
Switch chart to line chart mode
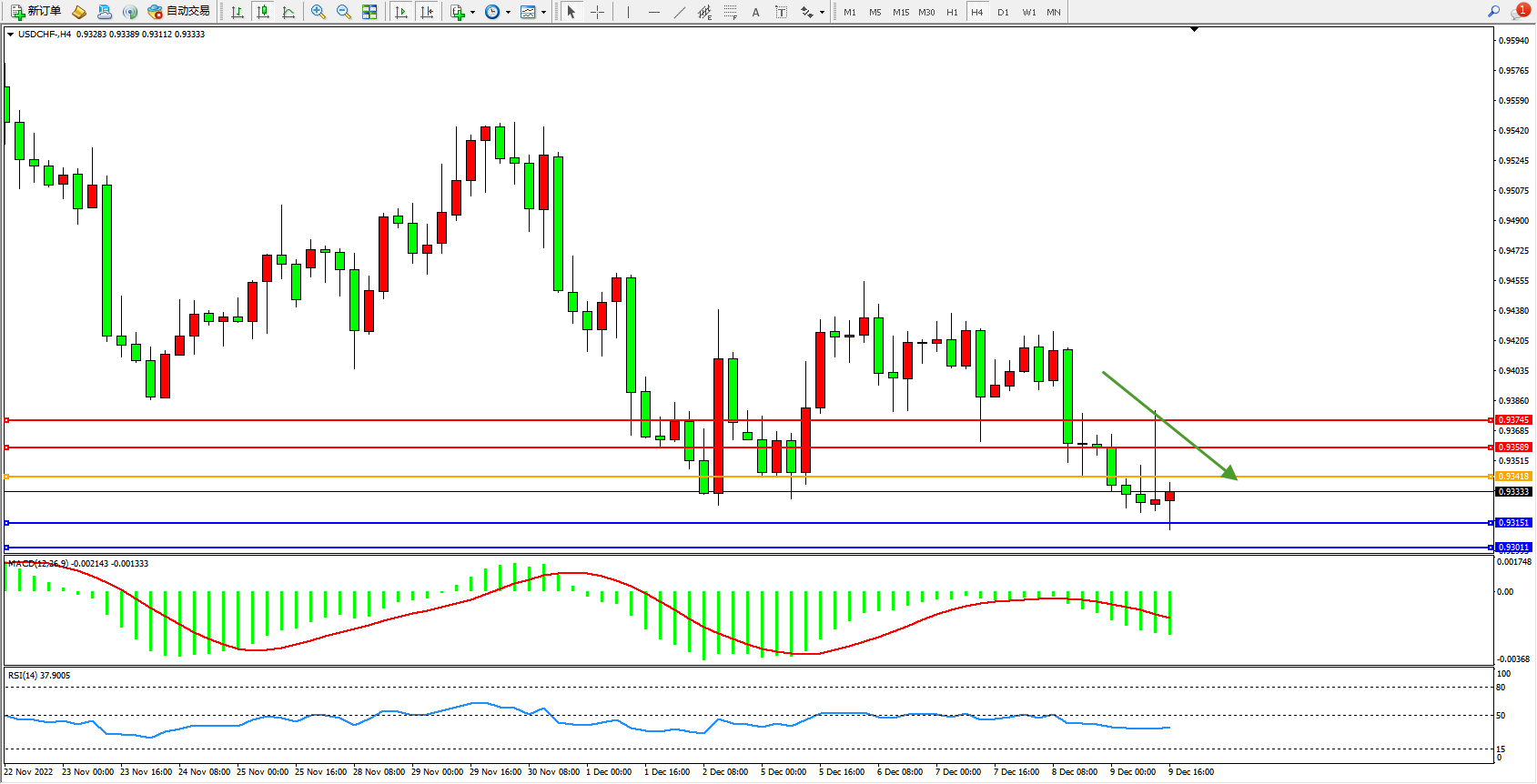[288, 12]
